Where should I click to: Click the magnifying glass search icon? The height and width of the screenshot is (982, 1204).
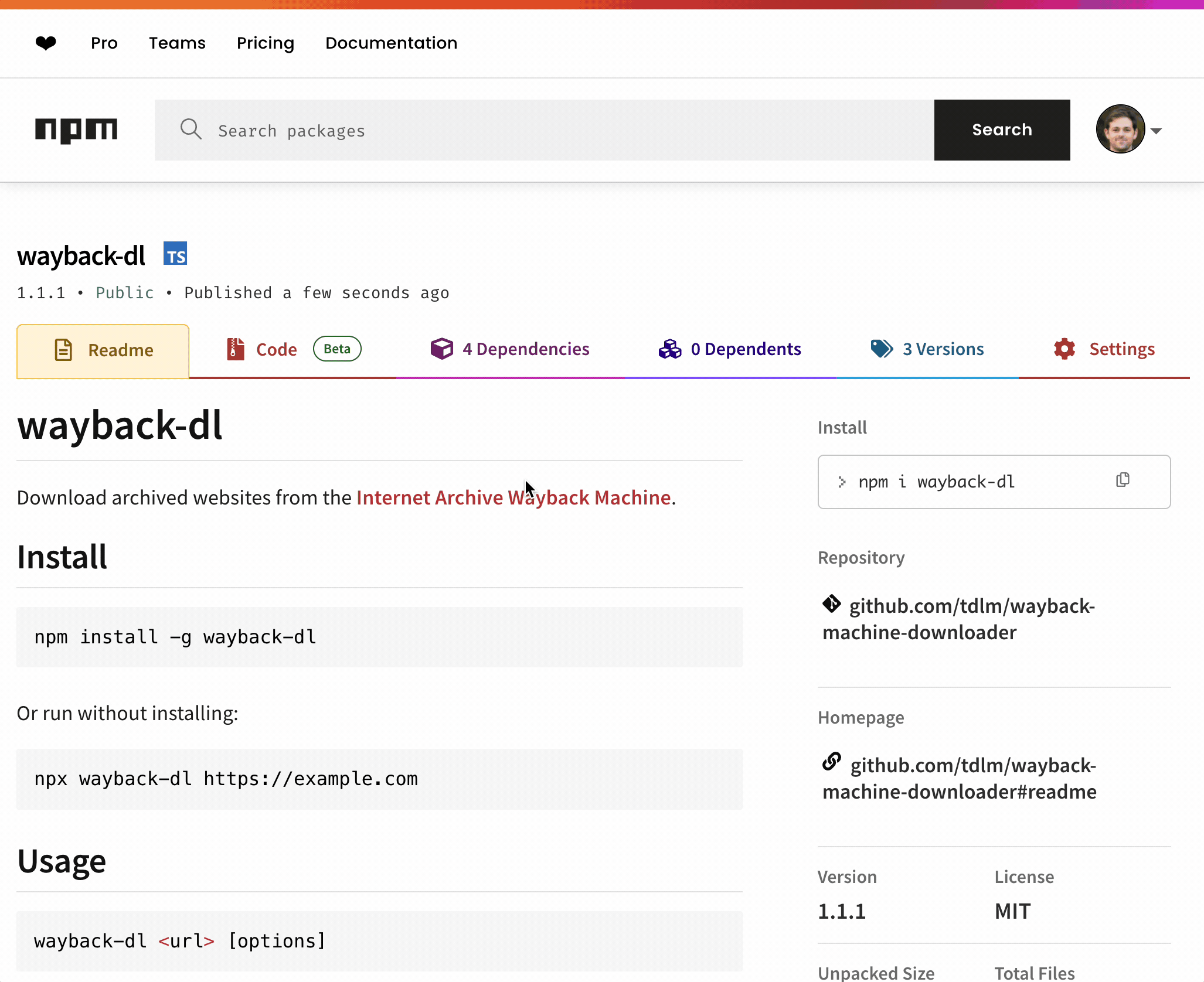coord(191,129)
